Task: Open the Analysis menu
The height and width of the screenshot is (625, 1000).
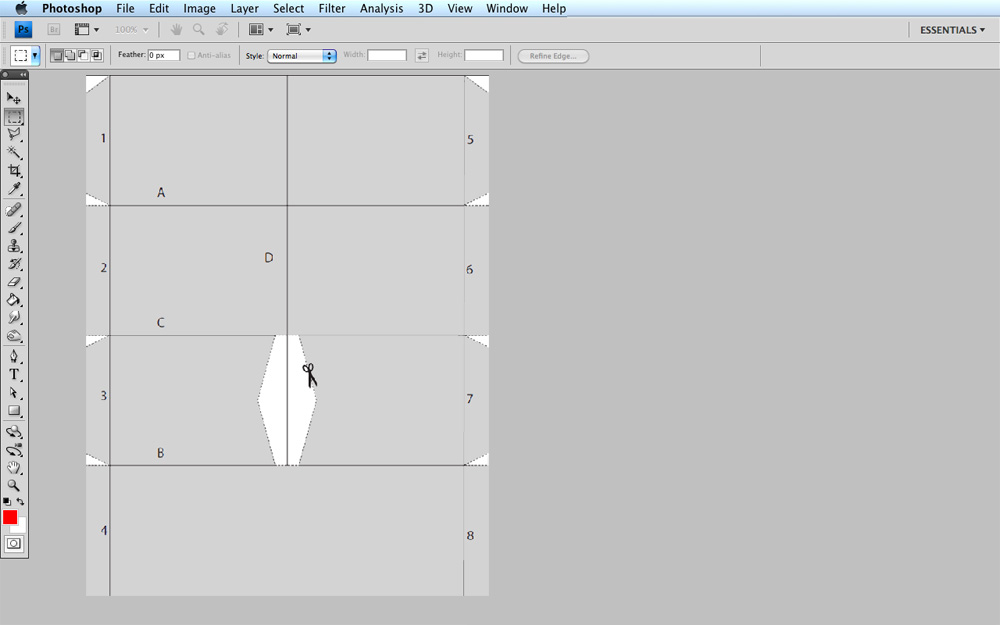Action: [381, 8]
